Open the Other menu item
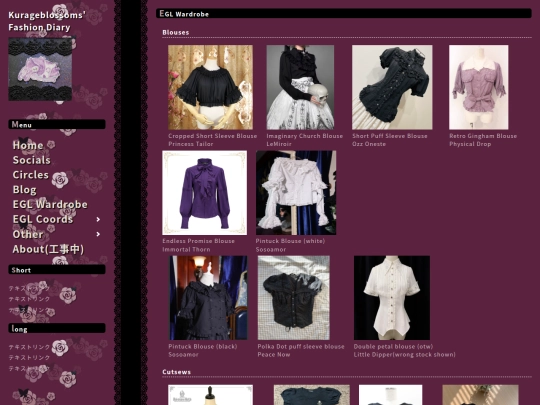Image resolution: width=540 pixels, height=405 pixels. (x=28, y=234)
